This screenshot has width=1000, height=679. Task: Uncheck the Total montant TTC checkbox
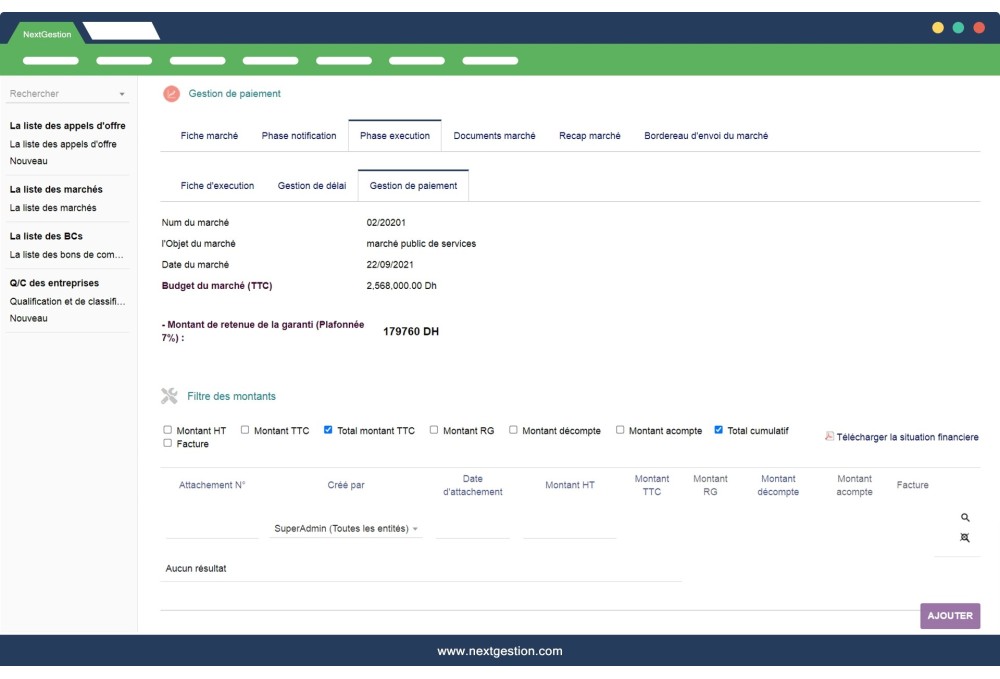329,431
